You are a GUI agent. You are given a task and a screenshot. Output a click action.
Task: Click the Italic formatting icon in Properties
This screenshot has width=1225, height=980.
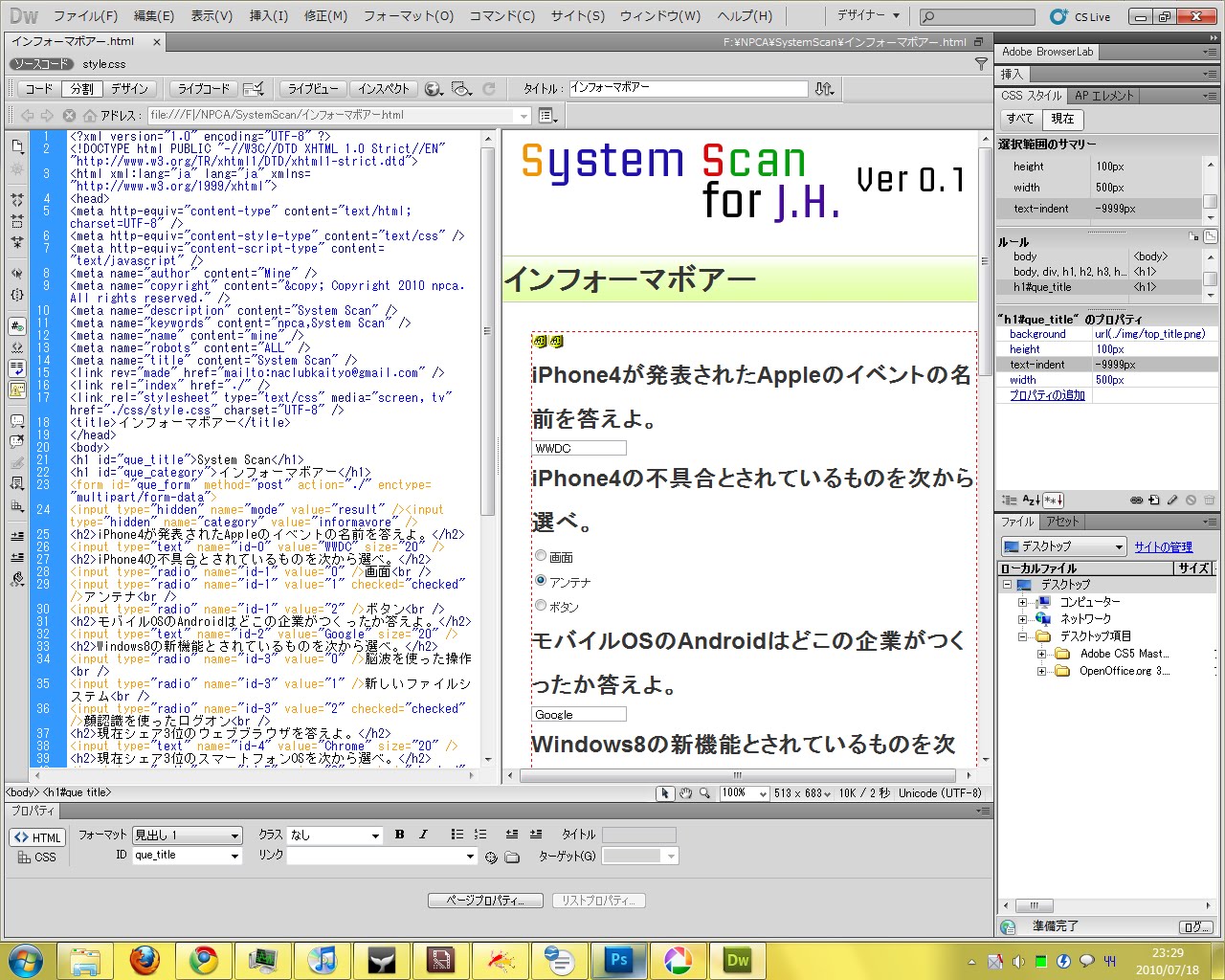click(x=423, y=835)
